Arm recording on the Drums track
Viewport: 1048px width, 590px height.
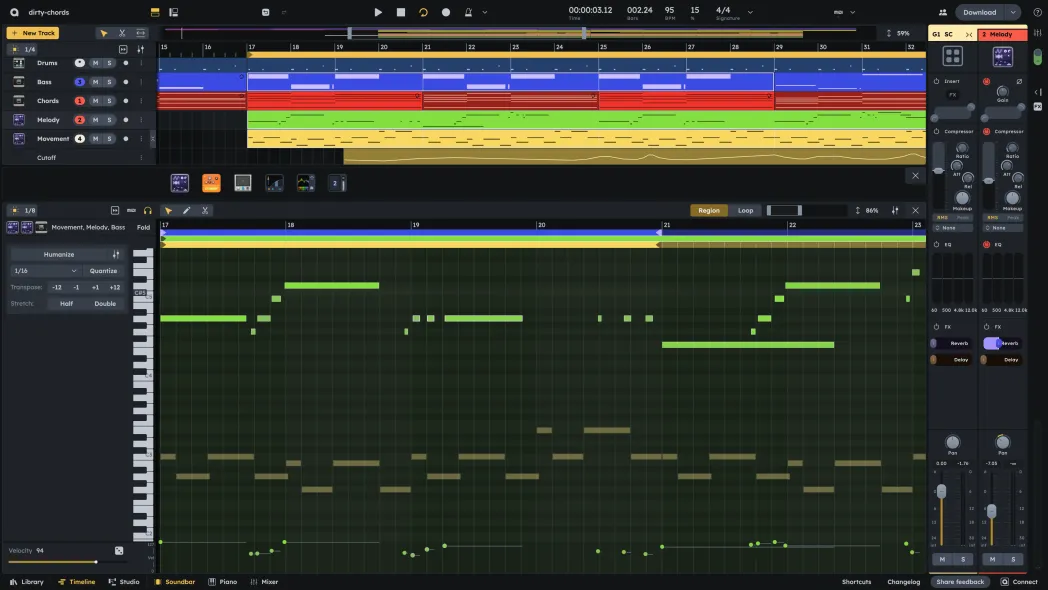(x=126, y=63)
